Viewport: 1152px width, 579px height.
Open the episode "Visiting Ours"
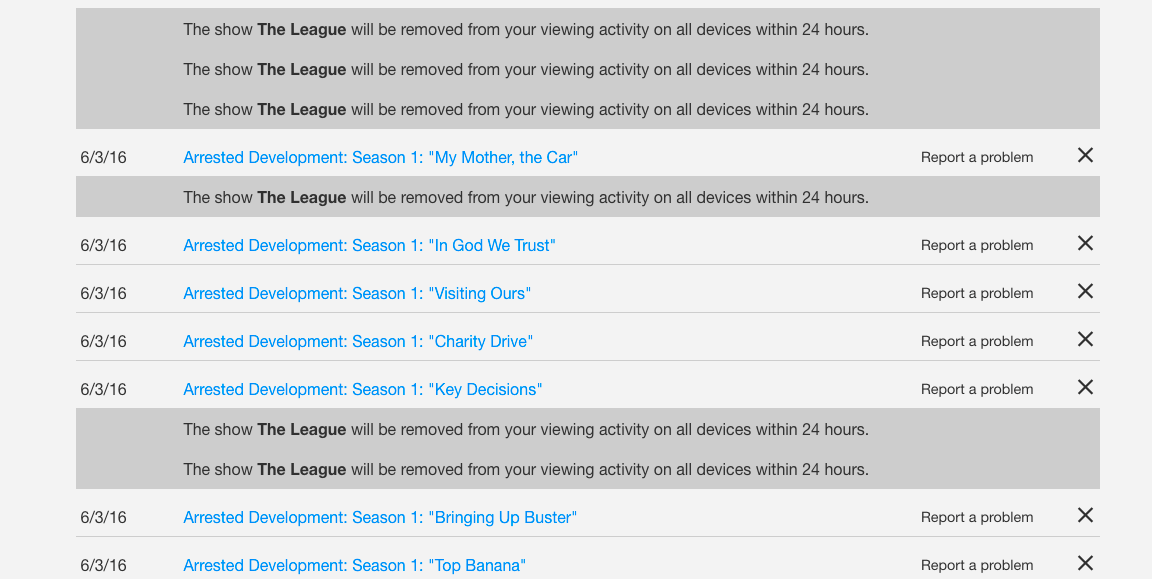(356, 293)
